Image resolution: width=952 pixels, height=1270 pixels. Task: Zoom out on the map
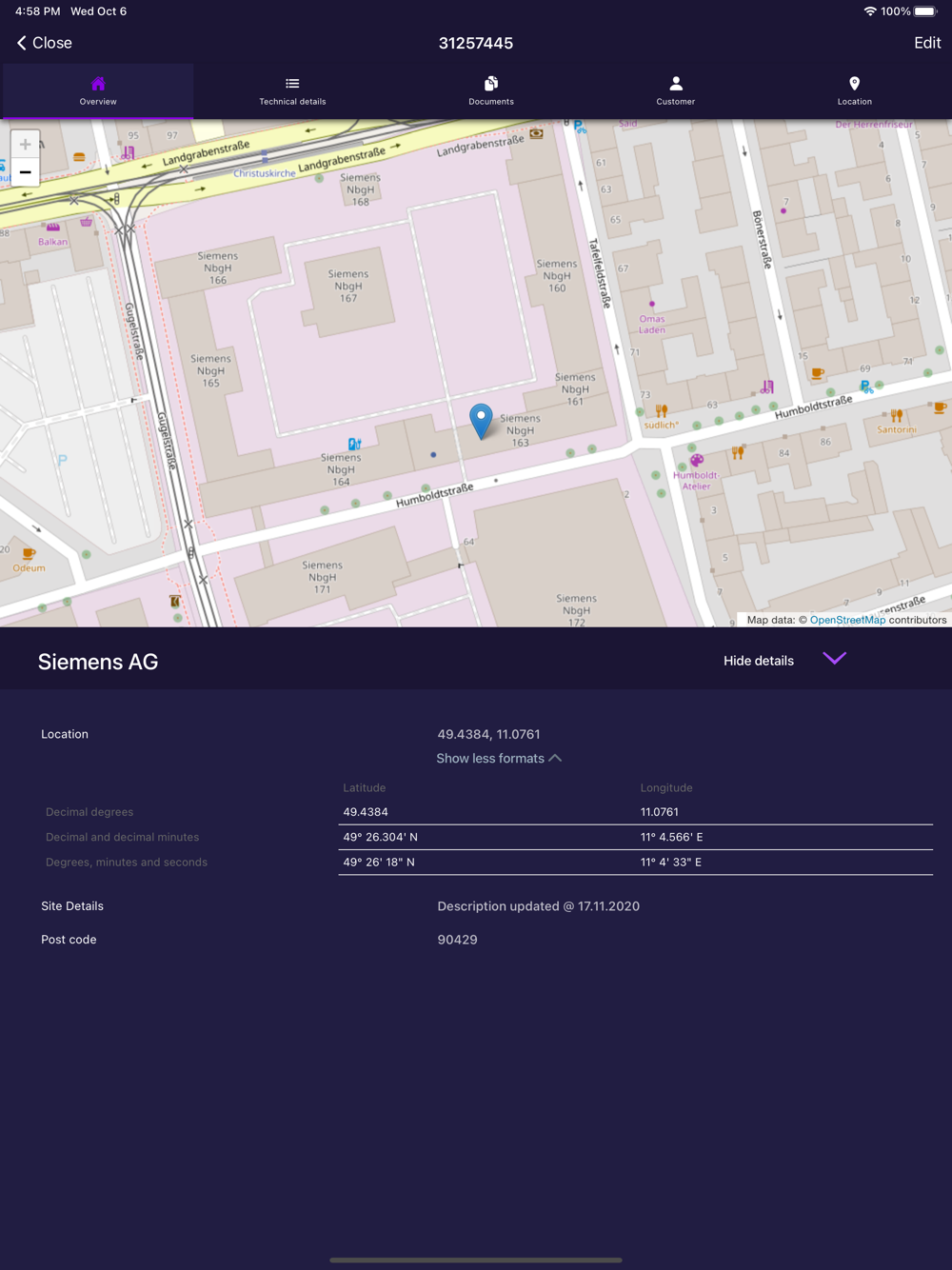26,172
